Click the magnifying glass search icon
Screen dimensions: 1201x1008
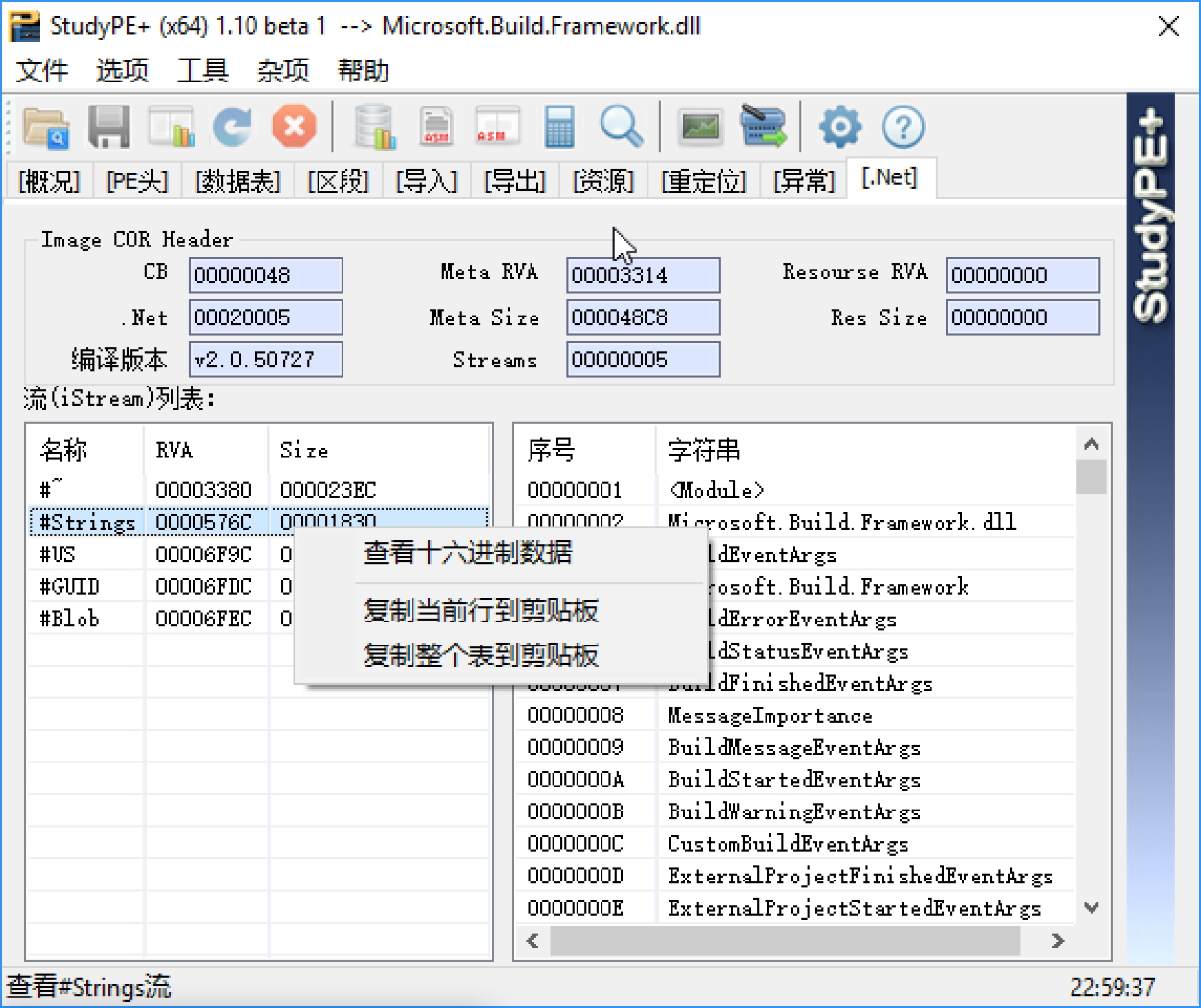(622, 127)
